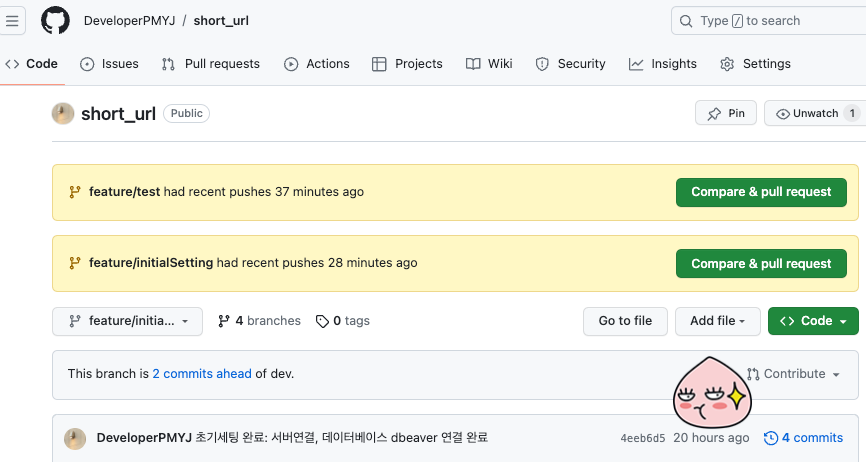
Task: Click the short_url repository title
Action: coord(118,114)
